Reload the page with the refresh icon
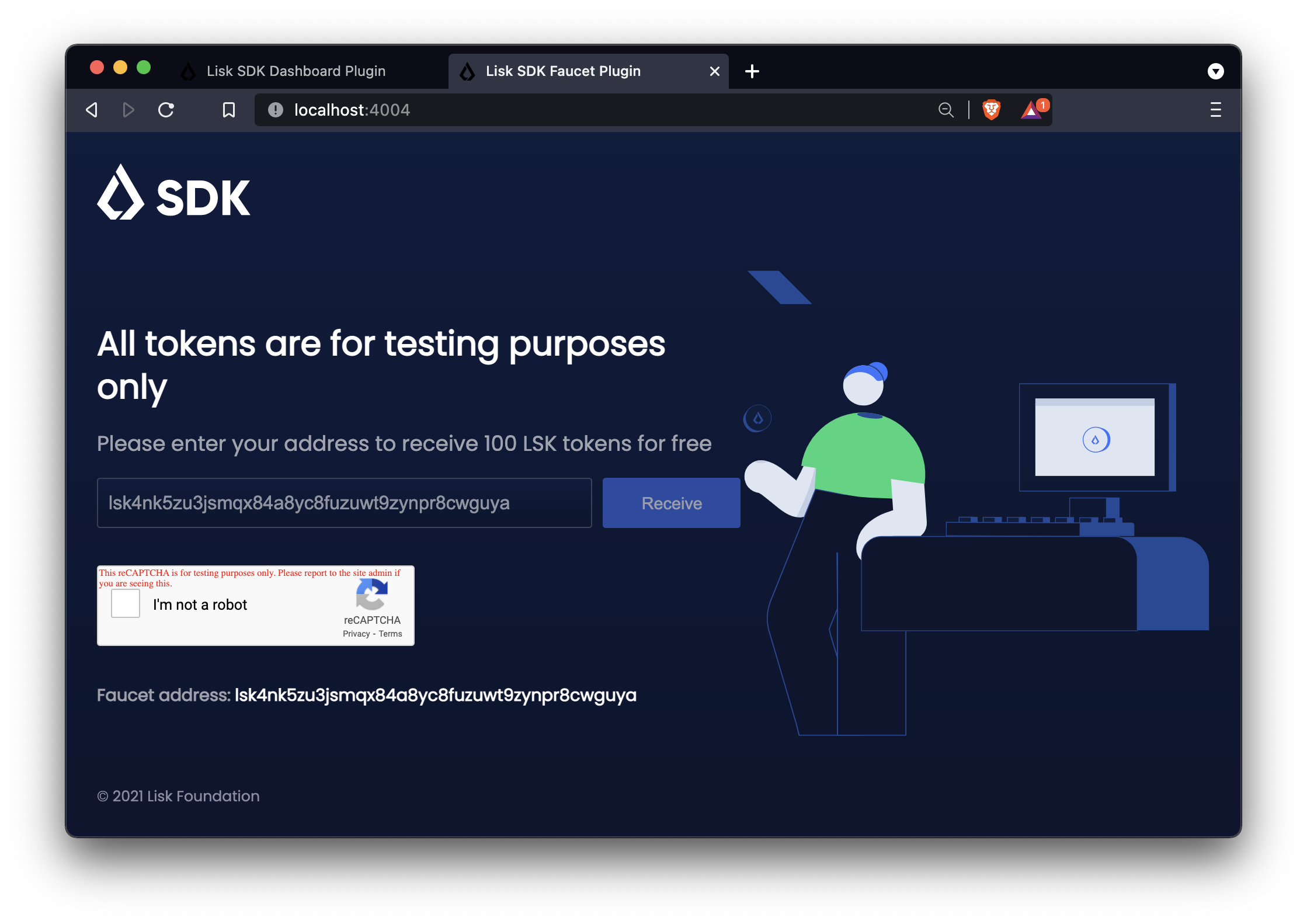This screenshot has height=924, width=1307. coord(166,110)
